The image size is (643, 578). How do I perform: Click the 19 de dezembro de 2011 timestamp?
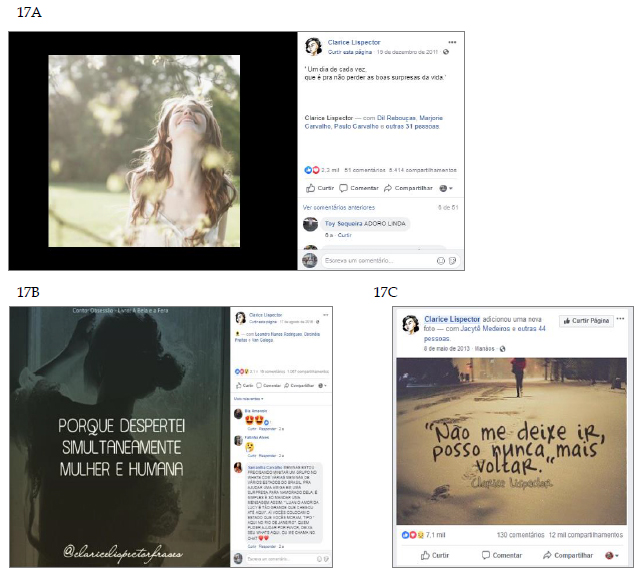click(407, 52)
